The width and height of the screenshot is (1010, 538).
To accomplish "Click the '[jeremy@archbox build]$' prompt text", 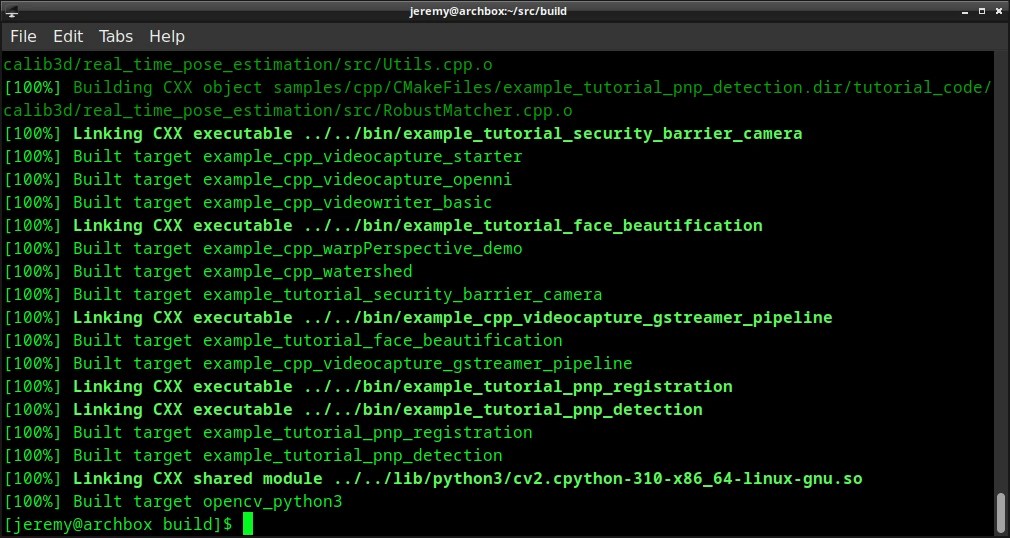I will click(118, 524).
